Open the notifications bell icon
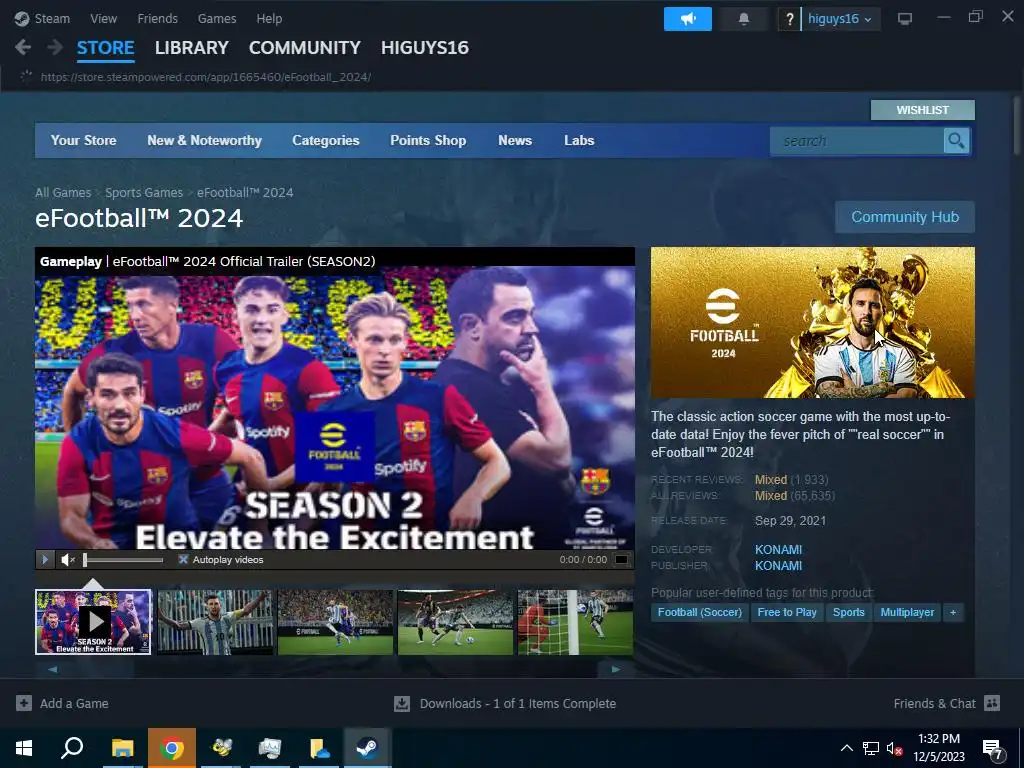 [x=743, y=19]
